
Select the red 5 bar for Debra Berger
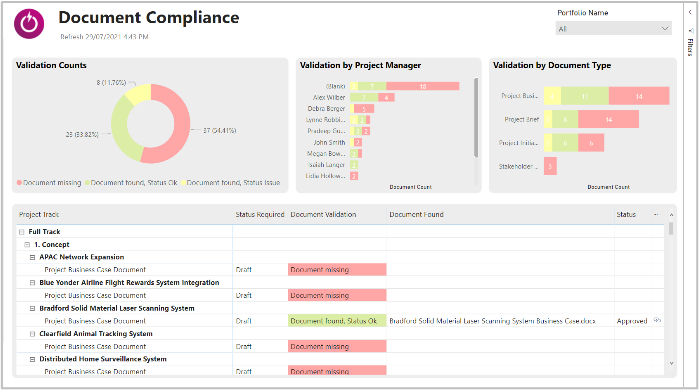coord(364,109)
